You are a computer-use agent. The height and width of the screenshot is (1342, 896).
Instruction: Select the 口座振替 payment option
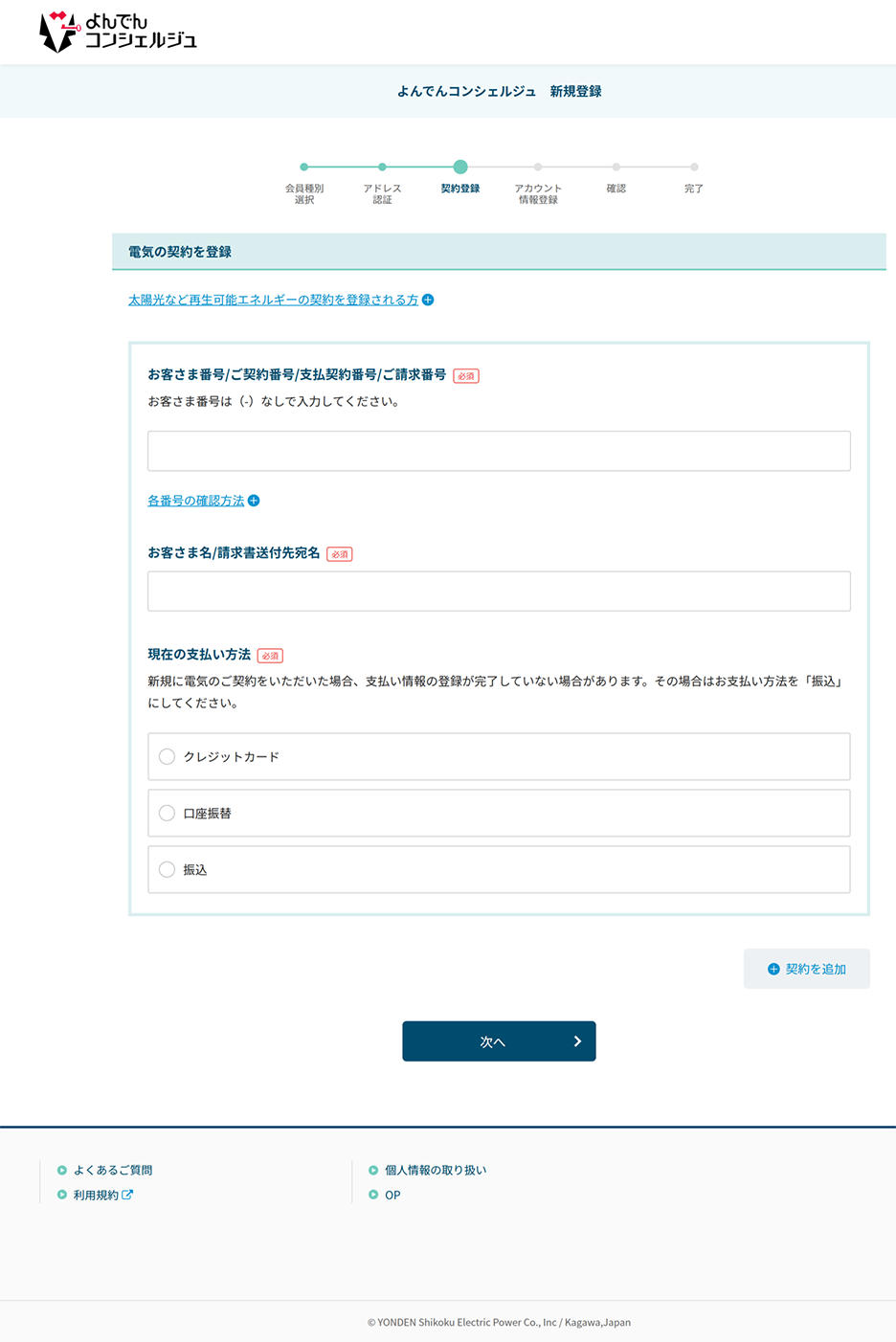point(168,813)
